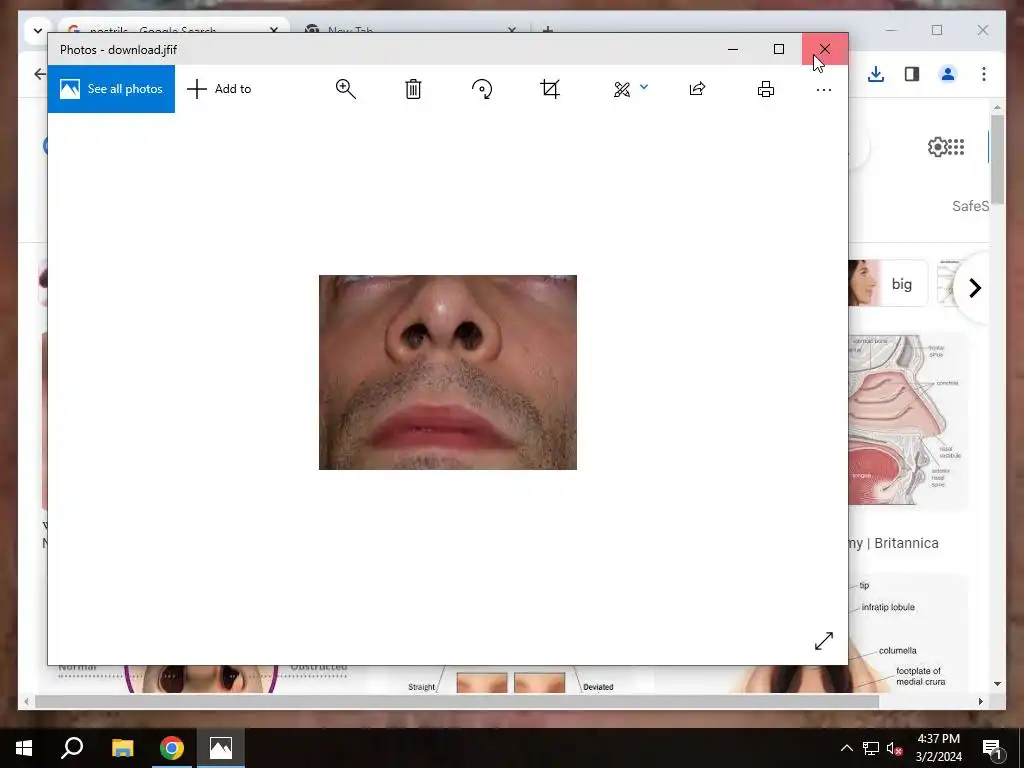Click Chrome's back arrow

point(40,74)
